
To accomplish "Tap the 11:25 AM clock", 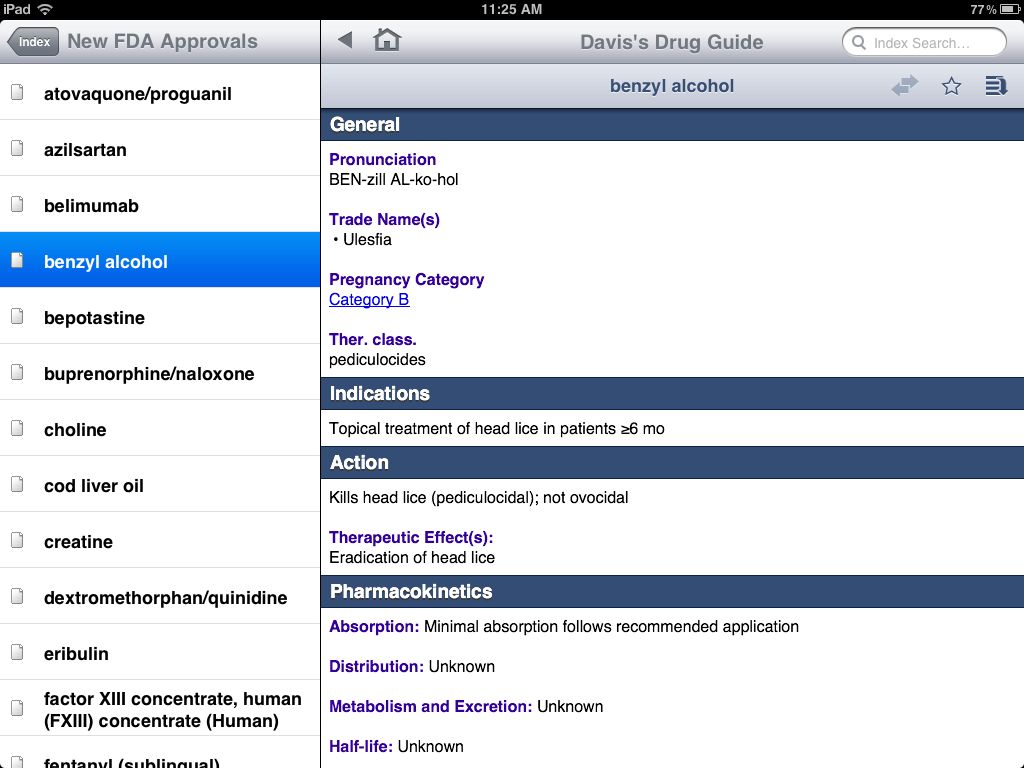I will tap(511, 9).
